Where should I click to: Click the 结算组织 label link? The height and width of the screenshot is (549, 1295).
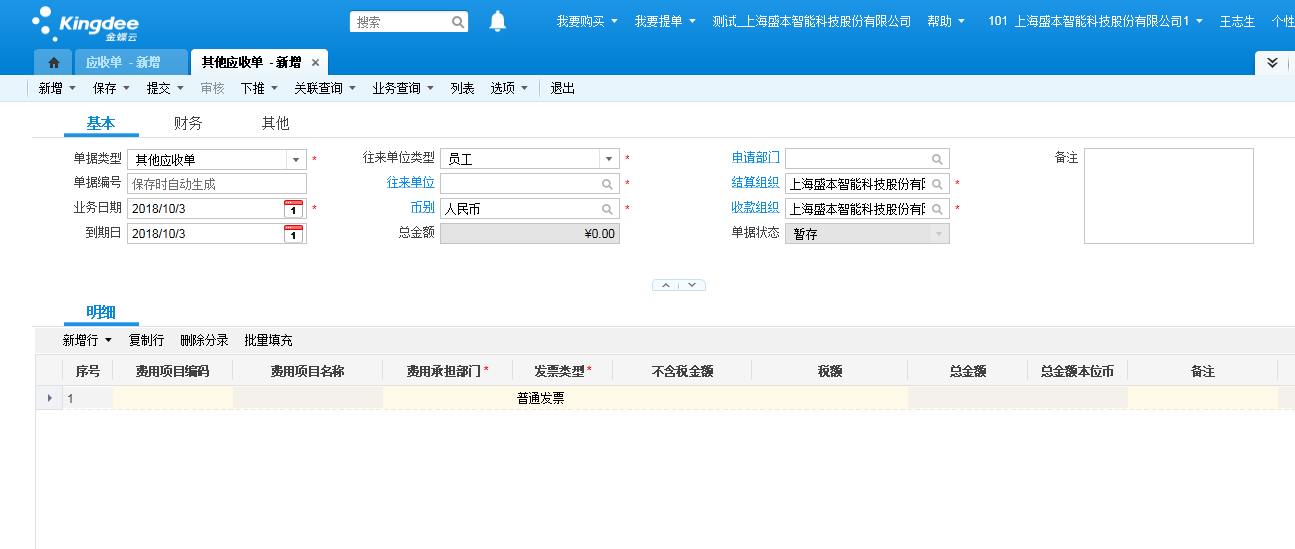[x=755, y=182]
